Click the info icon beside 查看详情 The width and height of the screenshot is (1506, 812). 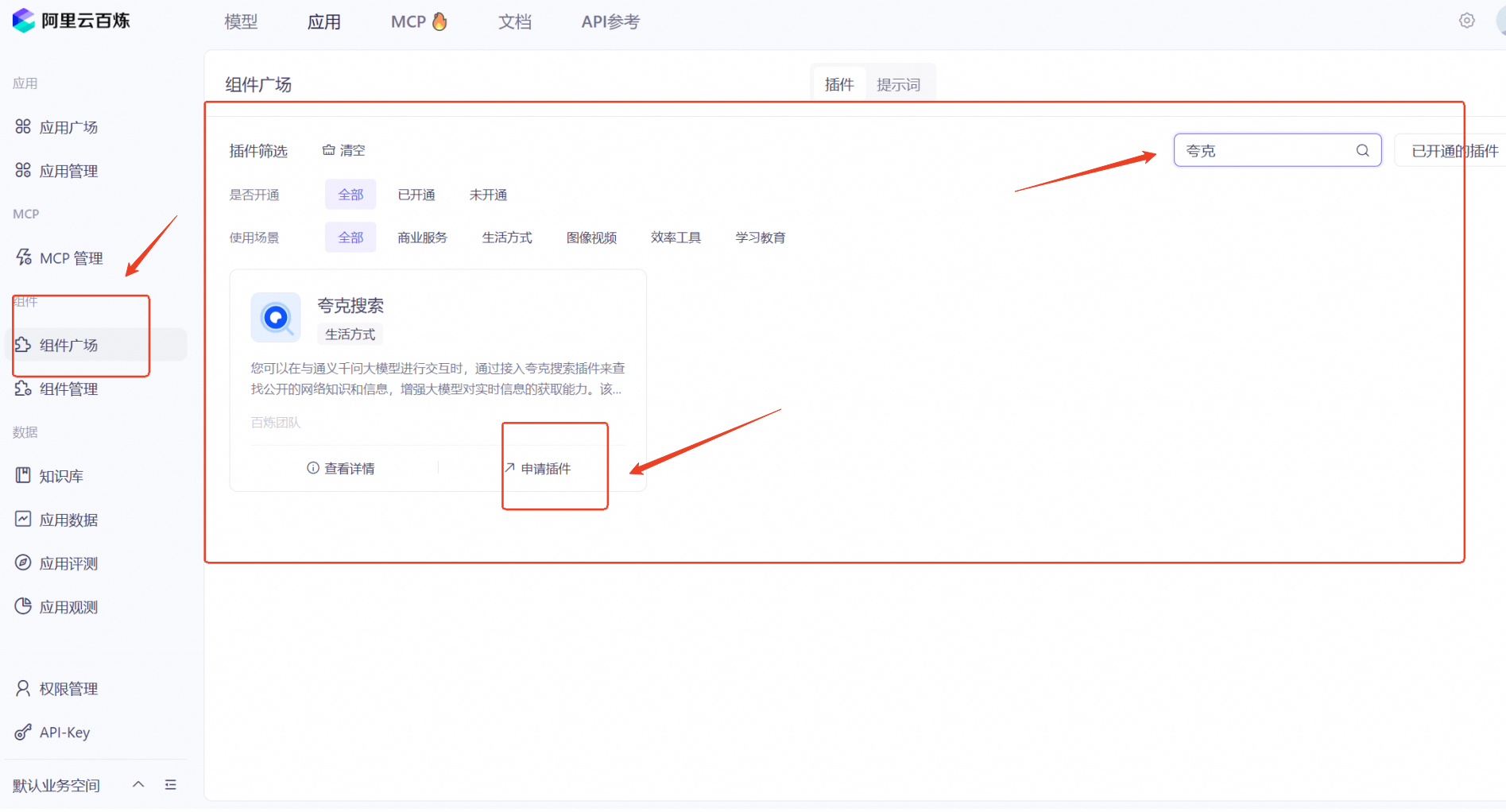tap(313, 468)
